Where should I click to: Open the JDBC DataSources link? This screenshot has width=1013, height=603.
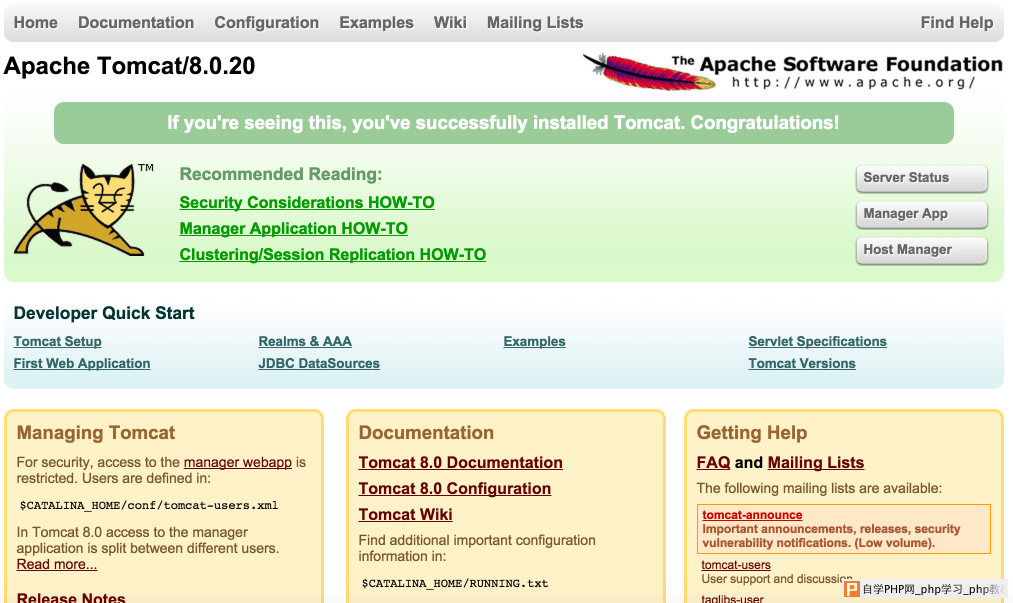pyautogui.click(x=319, y=363)
